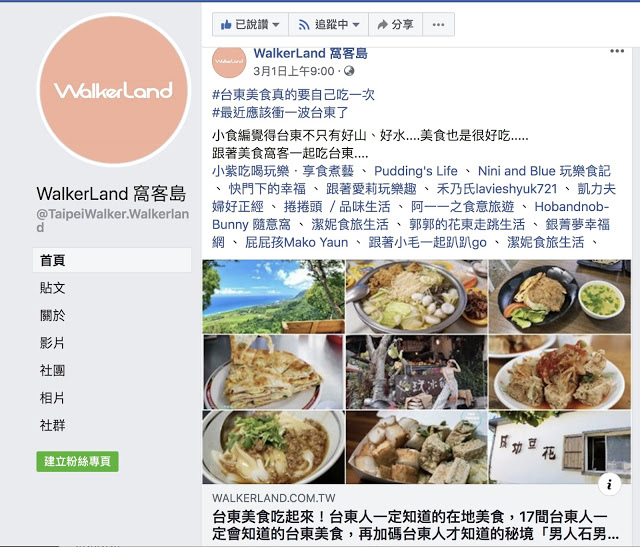
Task: Select the 貼文 sidebar tab
Action: (x=52, y=288)
